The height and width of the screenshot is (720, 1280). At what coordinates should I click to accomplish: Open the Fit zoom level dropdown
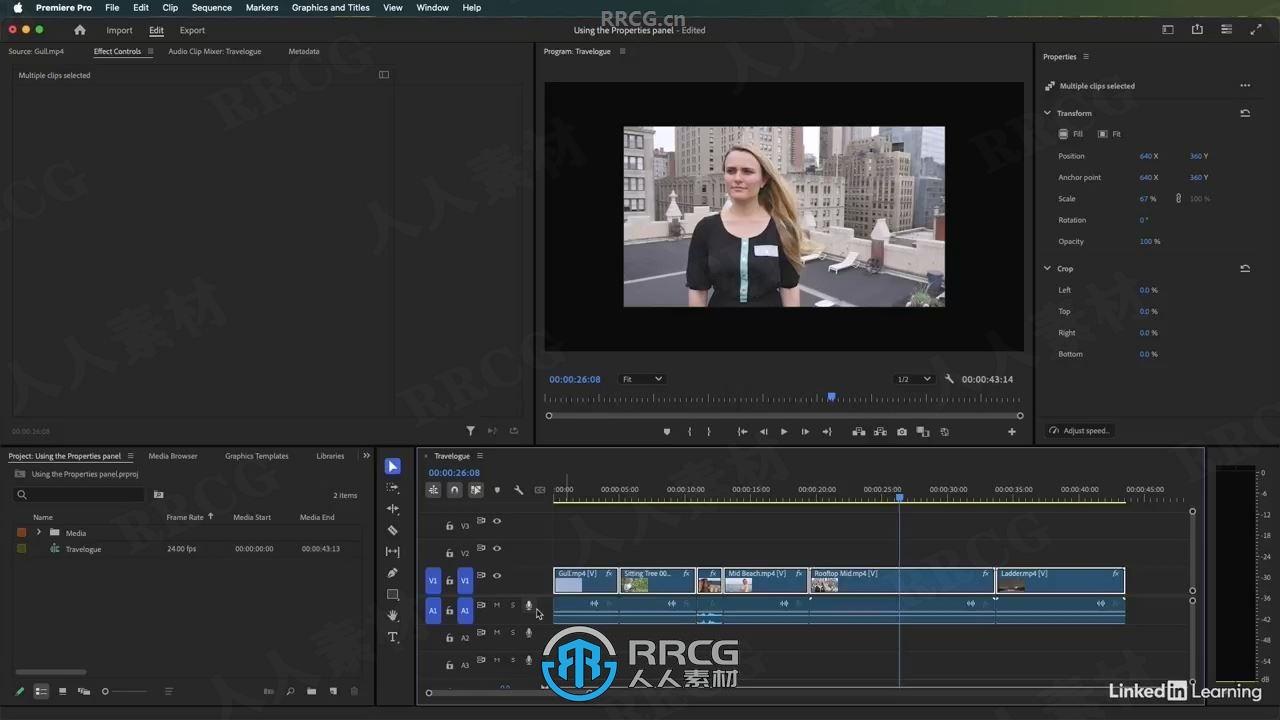click(641, 379)
